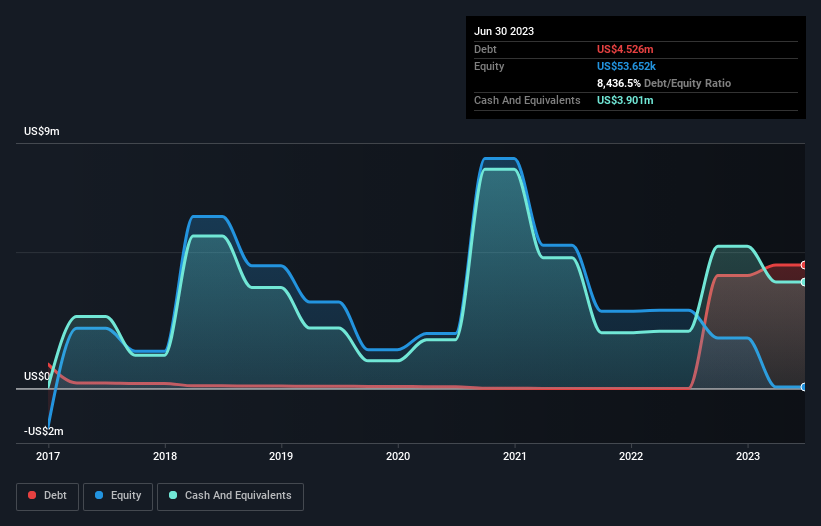This screenshot has width=821, height=526.
Task: Click the Equity row label in tooltip
Action: (x=489, y=66)
